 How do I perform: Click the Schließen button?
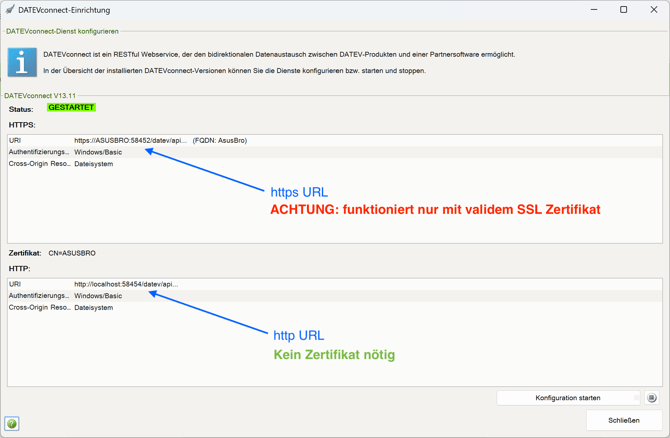click(x=623, y=420)
